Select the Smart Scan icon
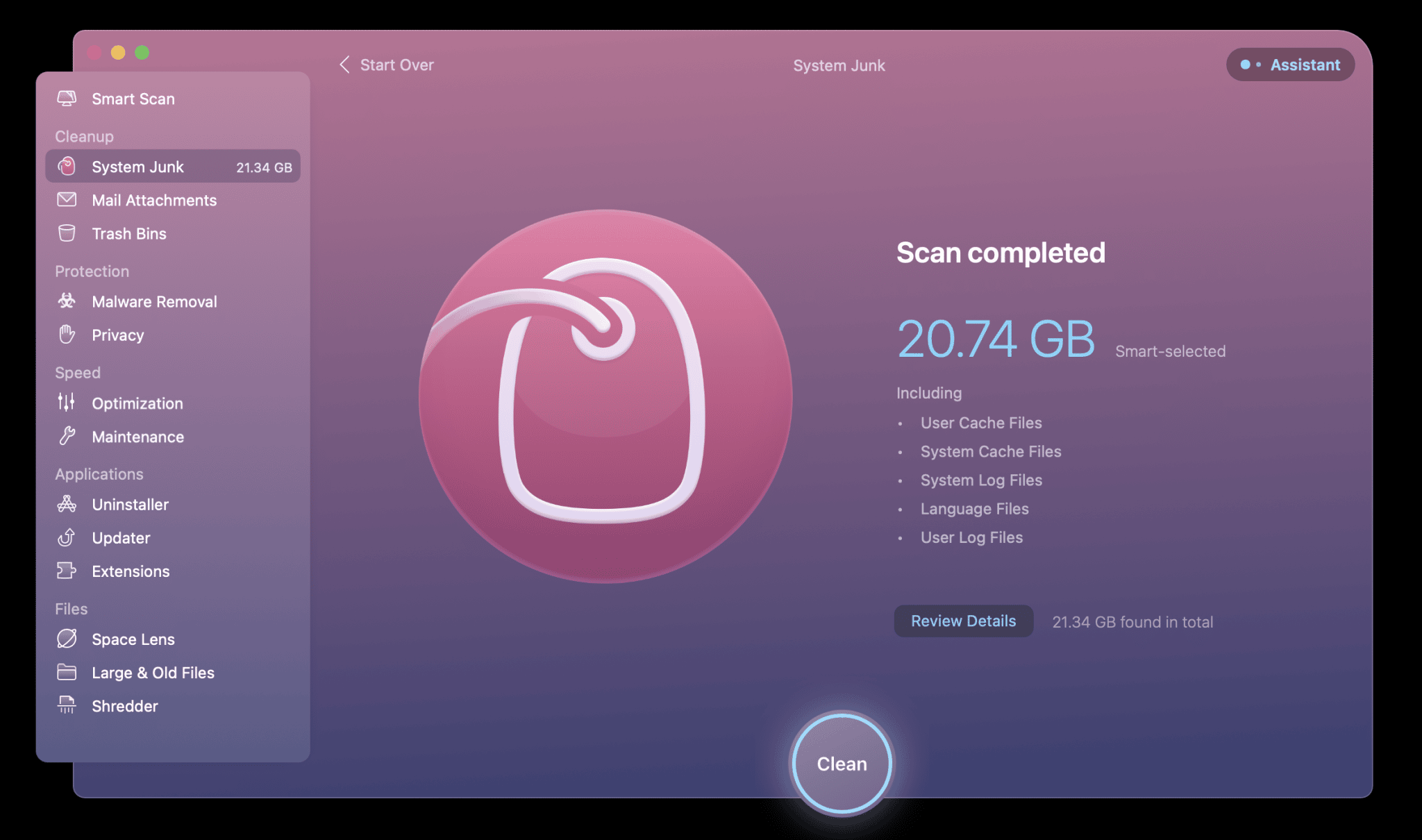 67,98
